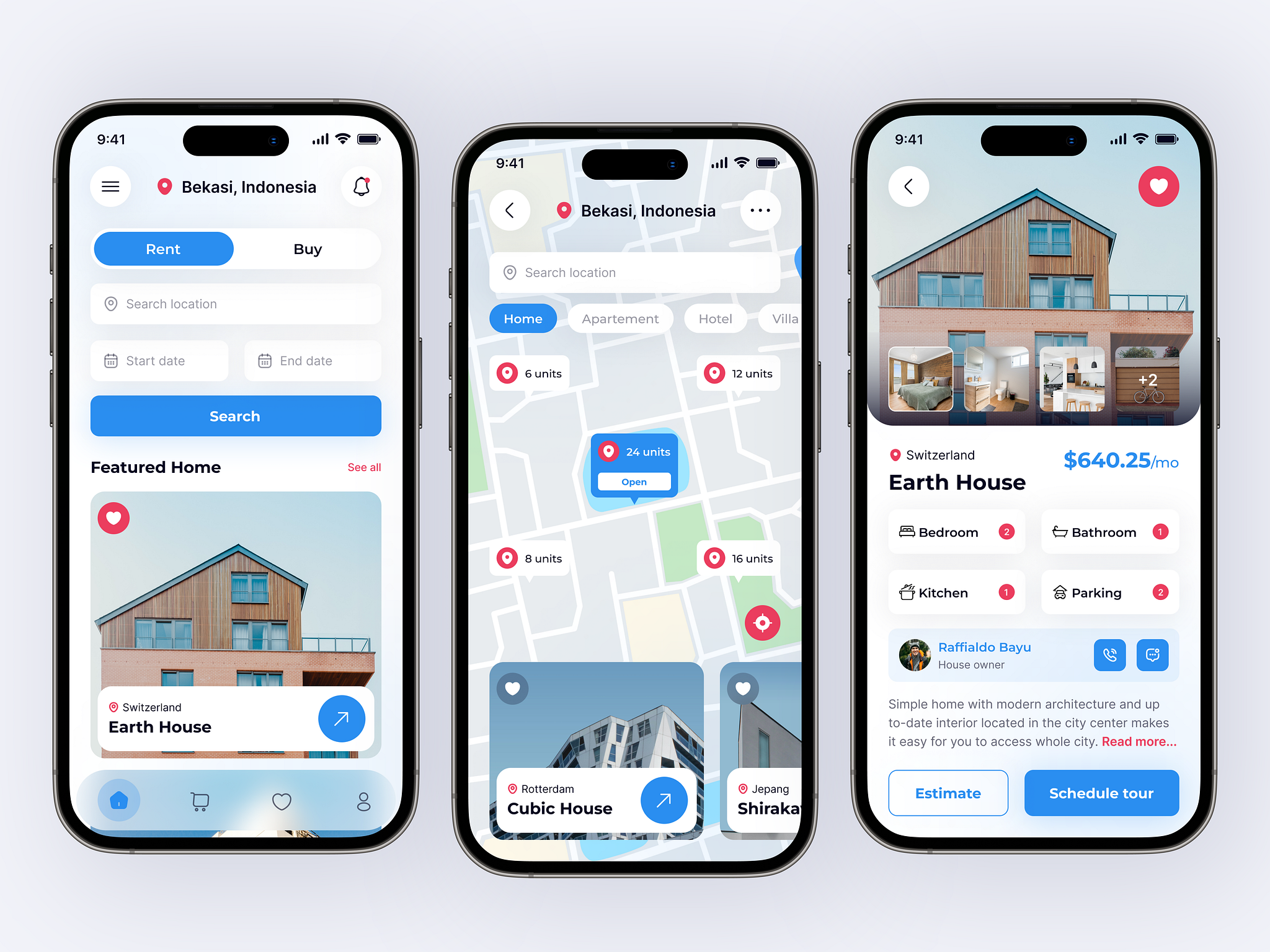Click the Estimate button
The height and width of the screenshot is (952, 1270).
coord(947,794)
